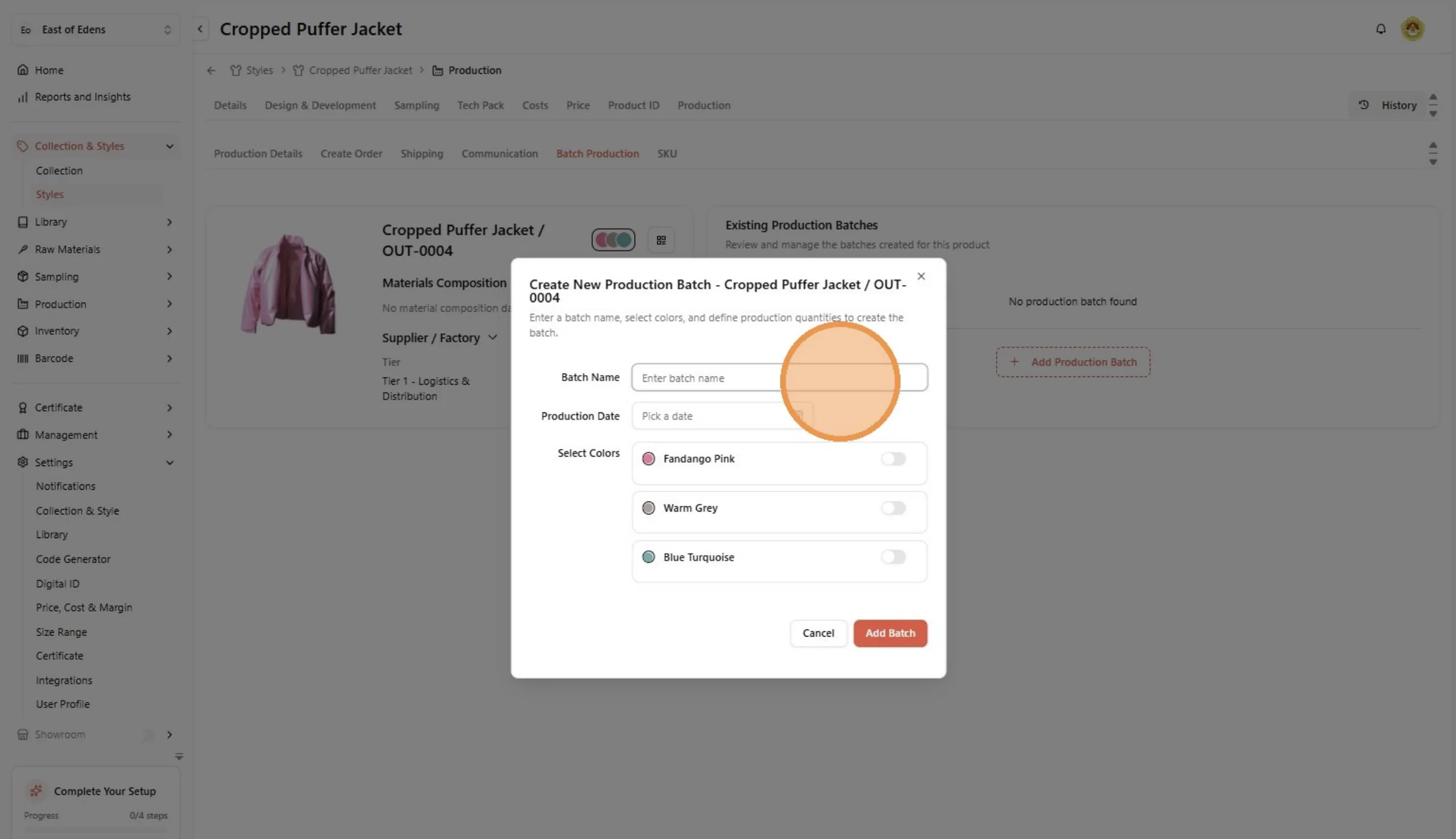
Task: Select Styles under Collection & Styles
Action: [x=50, y=195]
